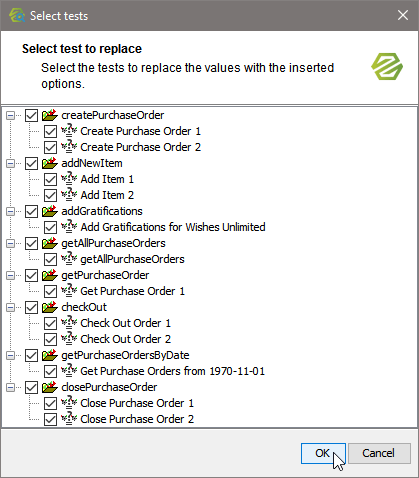Click the addGratifications folder icon
Viewport: 419px width, 478px height.
[x=50, y=211]
